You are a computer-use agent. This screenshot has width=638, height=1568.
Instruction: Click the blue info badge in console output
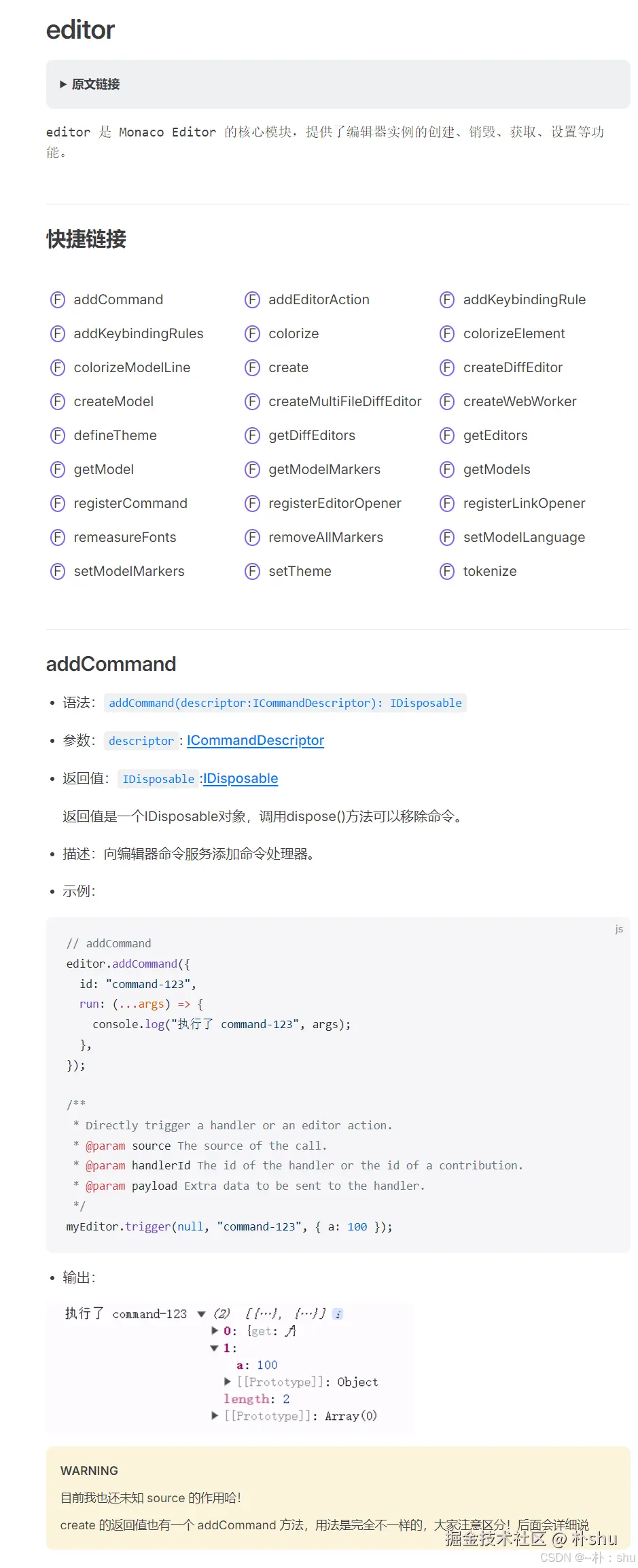point(338,1314)
